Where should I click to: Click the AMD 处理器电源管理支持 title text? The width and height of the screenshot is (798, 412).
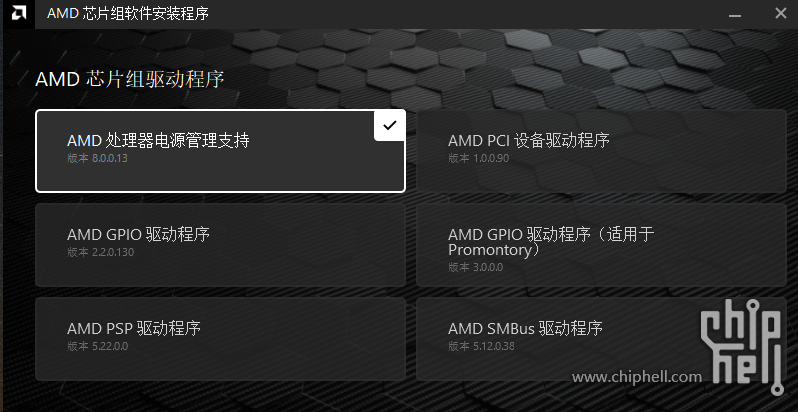[158, 140]
